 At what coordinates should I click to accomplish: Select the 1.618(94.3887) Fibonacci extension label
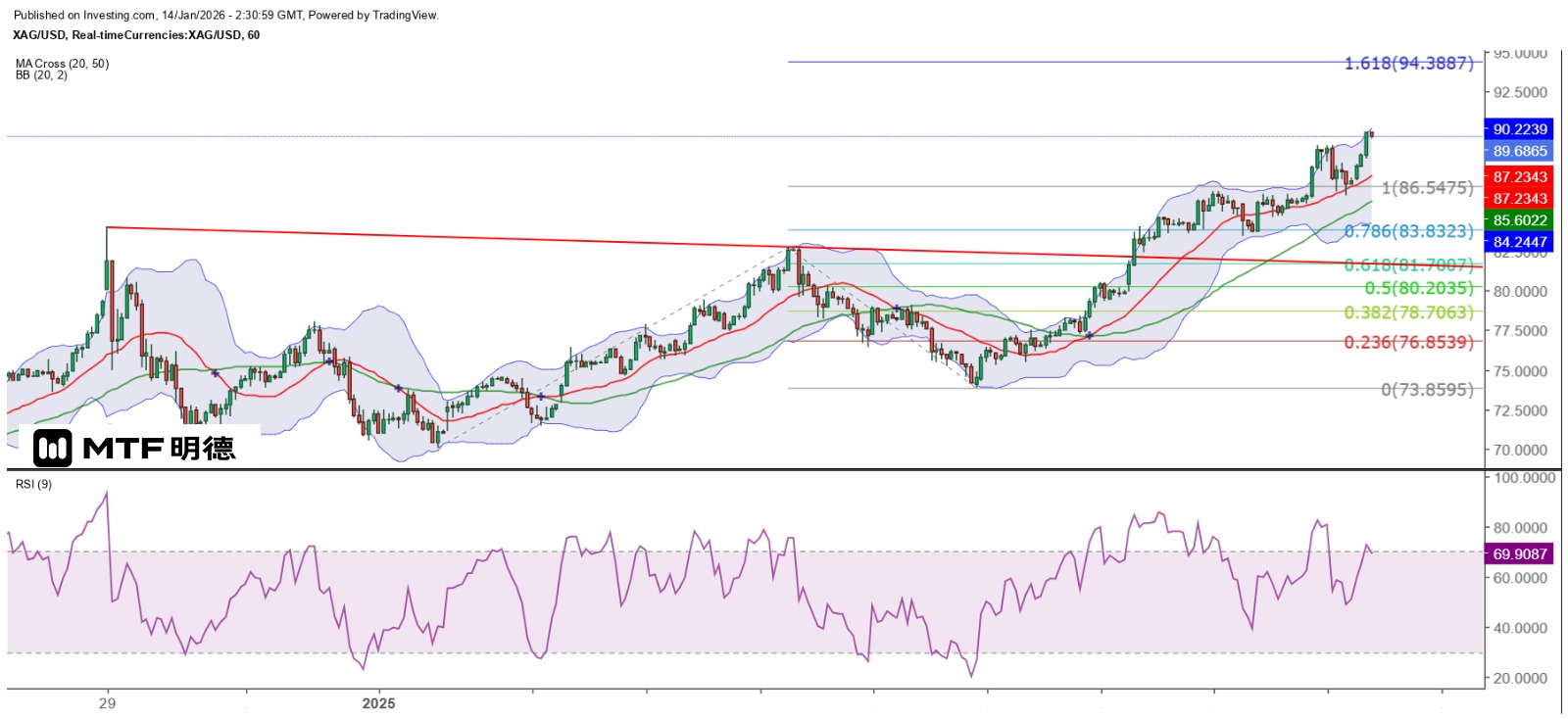(x=1408, y=64)
